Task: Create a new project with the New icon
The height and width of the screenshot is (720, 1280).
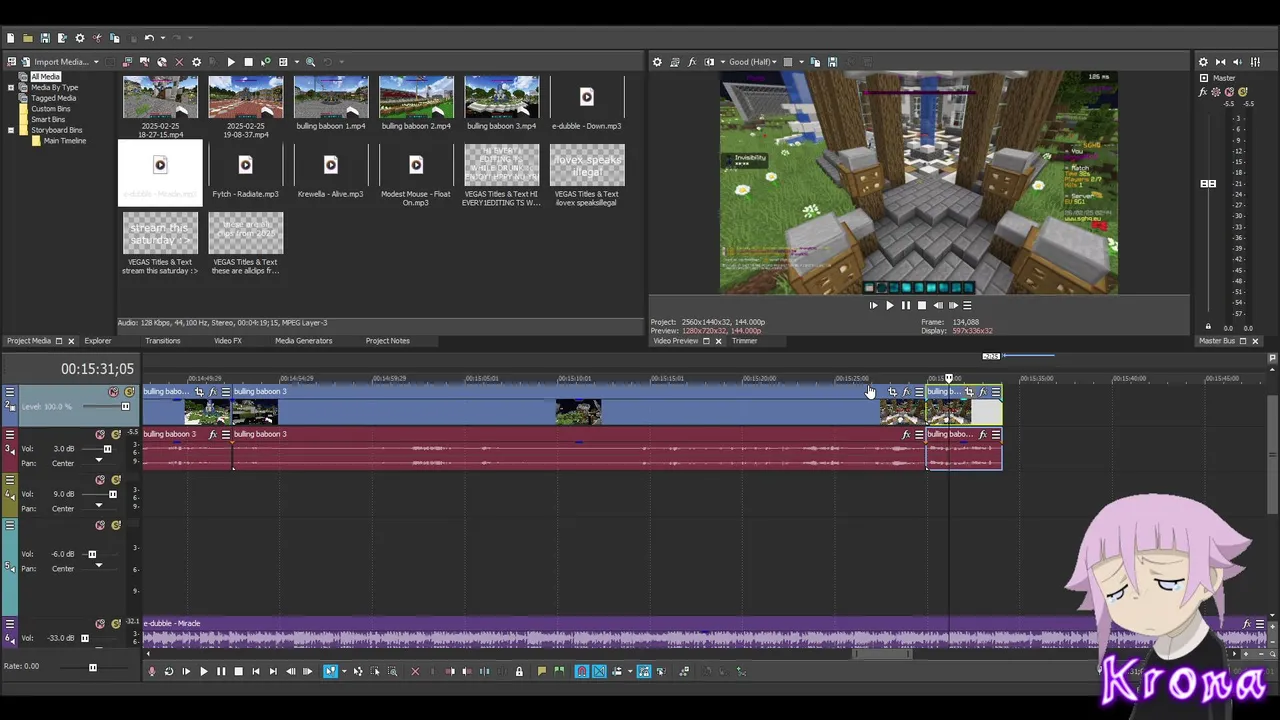Action: point(10,38)
